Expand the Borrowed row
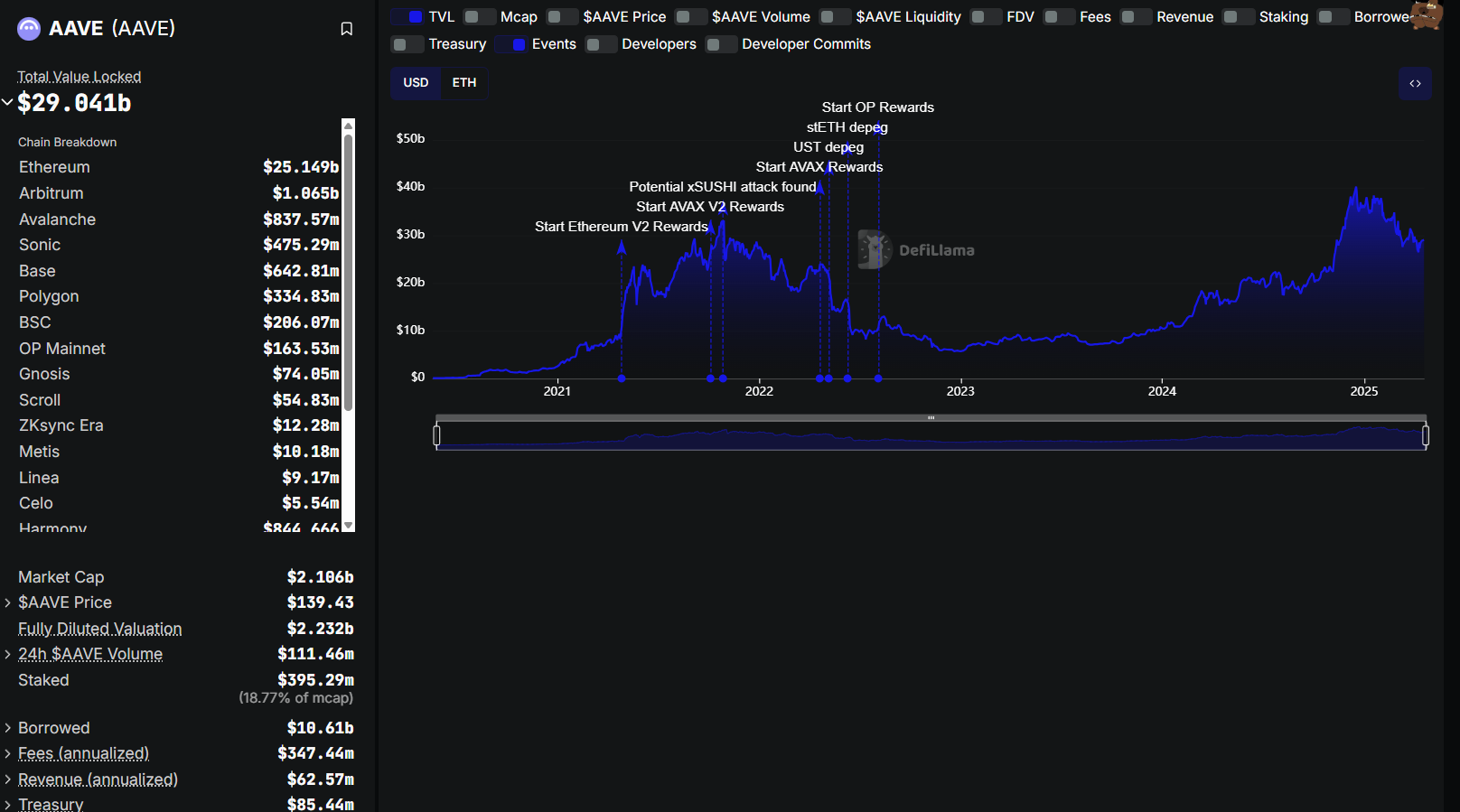The image size is (1460, 812). tap(7, 728)
